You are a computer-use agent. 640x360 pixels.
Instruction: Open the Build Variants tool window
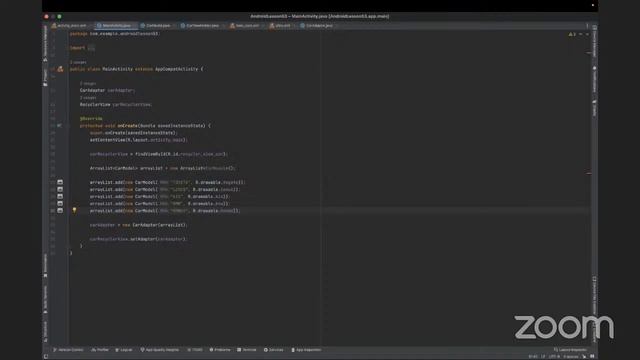point(45,299)
